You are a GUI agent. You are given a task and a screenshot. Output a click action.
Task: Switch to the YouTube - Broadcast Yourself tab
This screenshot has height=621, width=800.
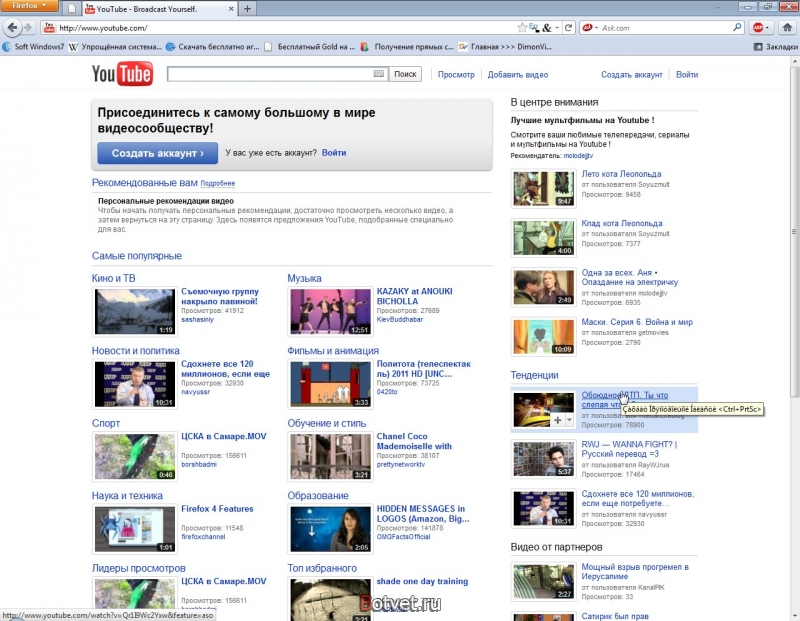159,9
